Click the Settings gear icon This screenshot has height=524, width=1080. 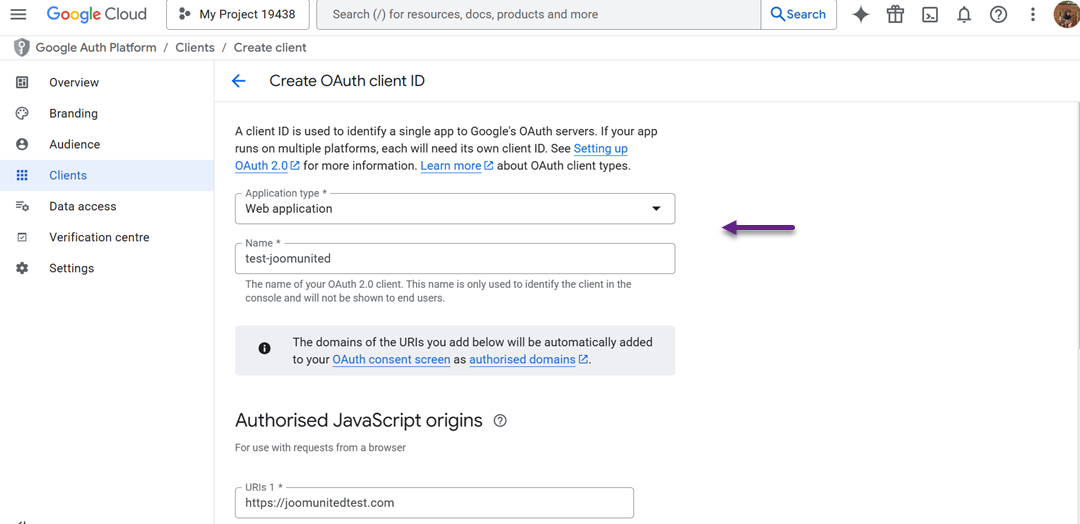(22, 269)
